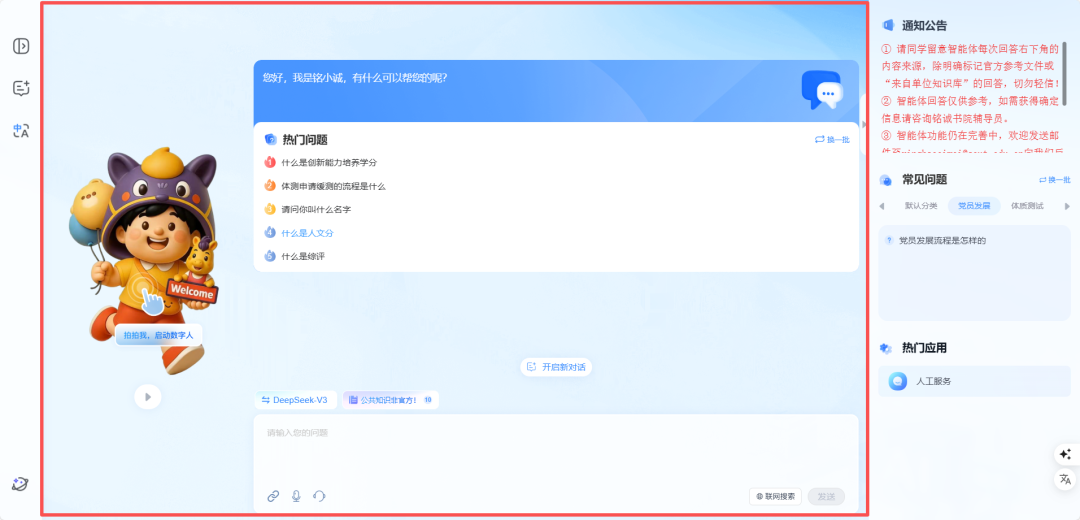
Task: Open the 公共知识库 knowledge base selector
Action: 390,400
